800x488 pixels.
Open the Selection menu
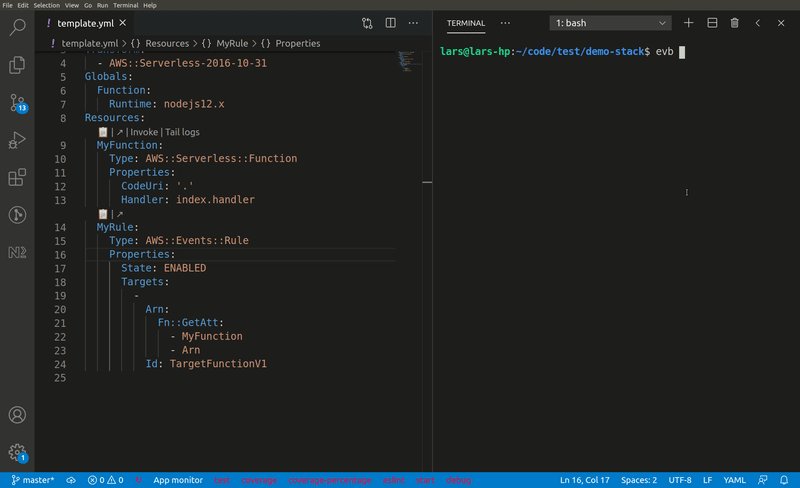(46, 5)
